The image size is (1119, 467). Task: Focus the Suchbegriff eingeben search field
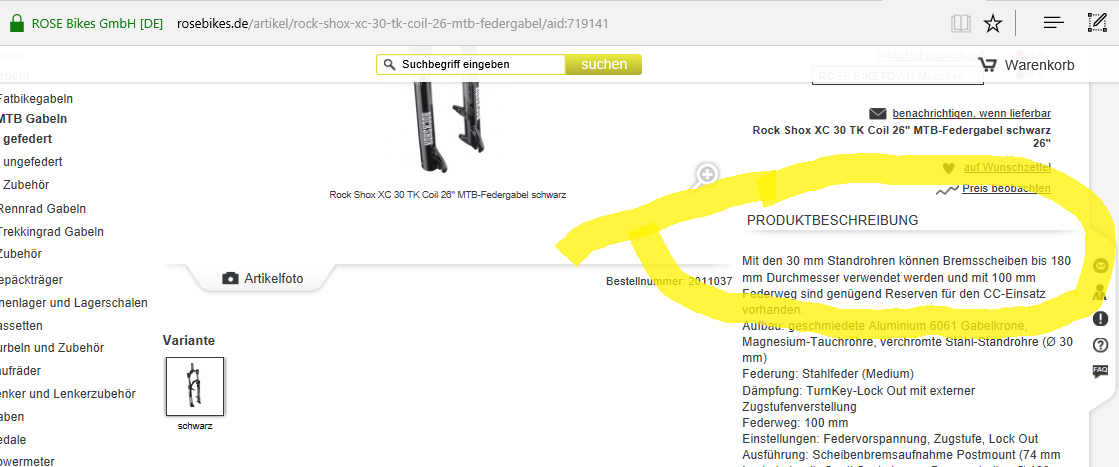[471, 64]
